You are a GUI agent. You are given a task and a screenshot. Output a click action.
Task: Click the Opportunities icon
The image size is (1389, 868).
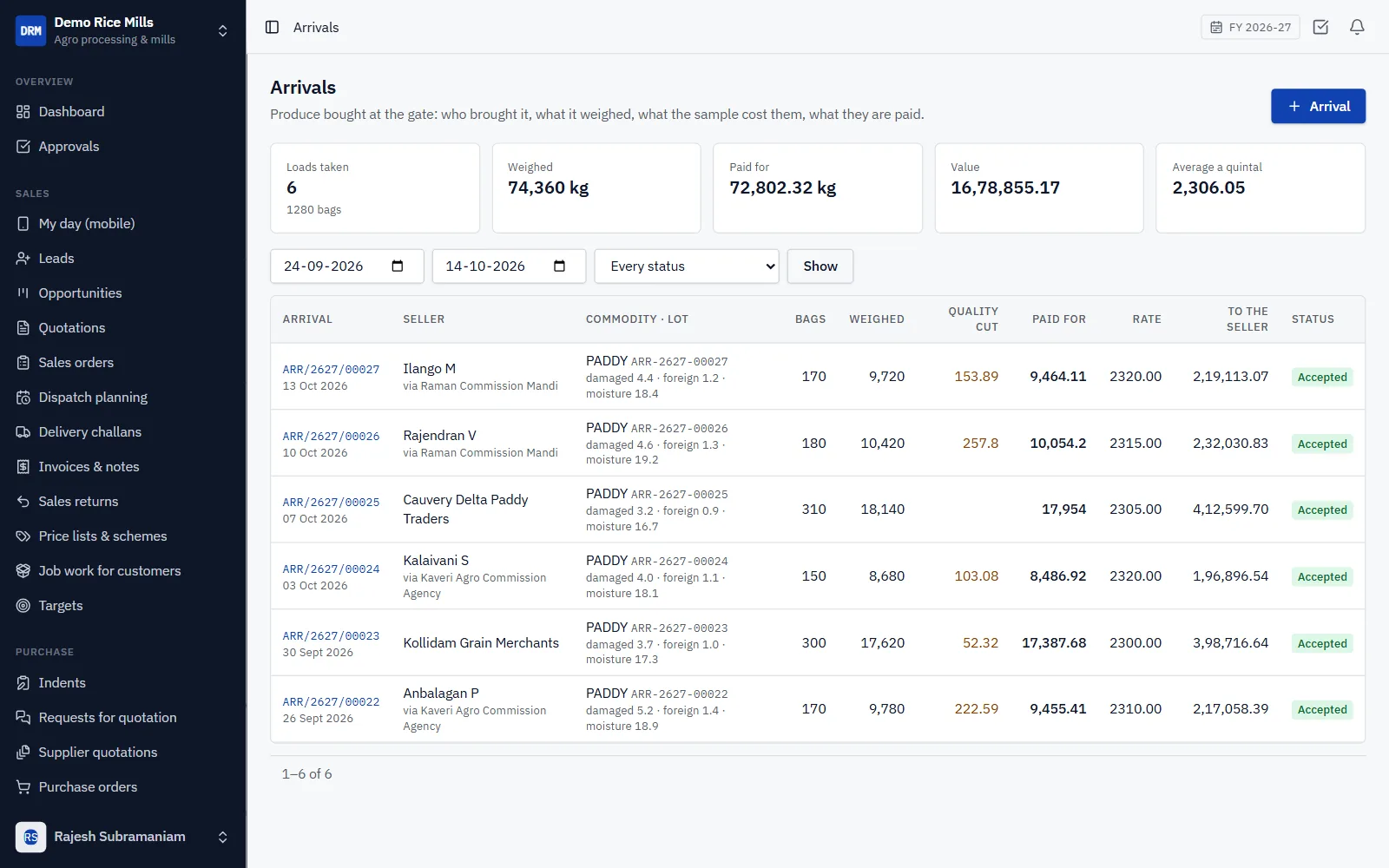coord(23,293)
